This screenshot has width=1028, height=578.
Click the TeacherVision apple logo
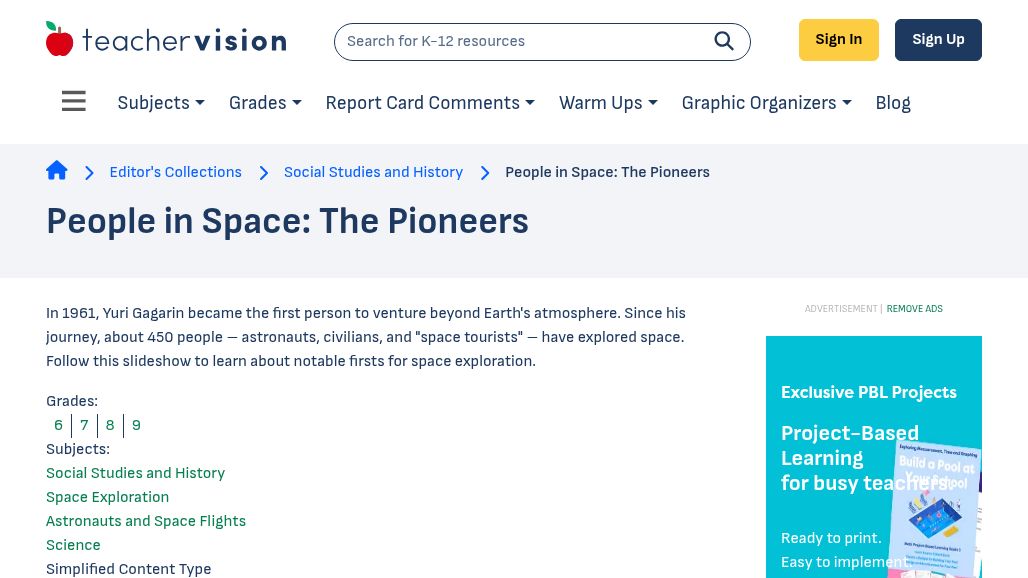60,40
